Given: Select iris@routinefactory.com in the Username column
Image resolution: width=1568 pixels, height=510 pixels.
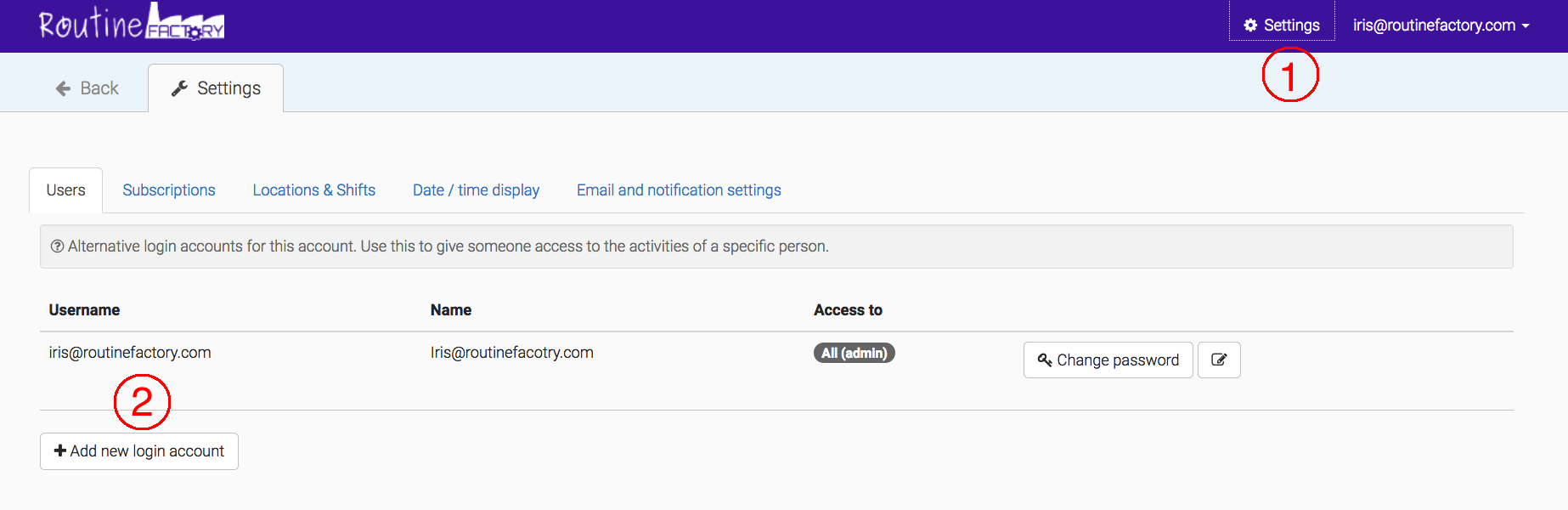Looking at the screenshot, I should click(x=130, y=353).
